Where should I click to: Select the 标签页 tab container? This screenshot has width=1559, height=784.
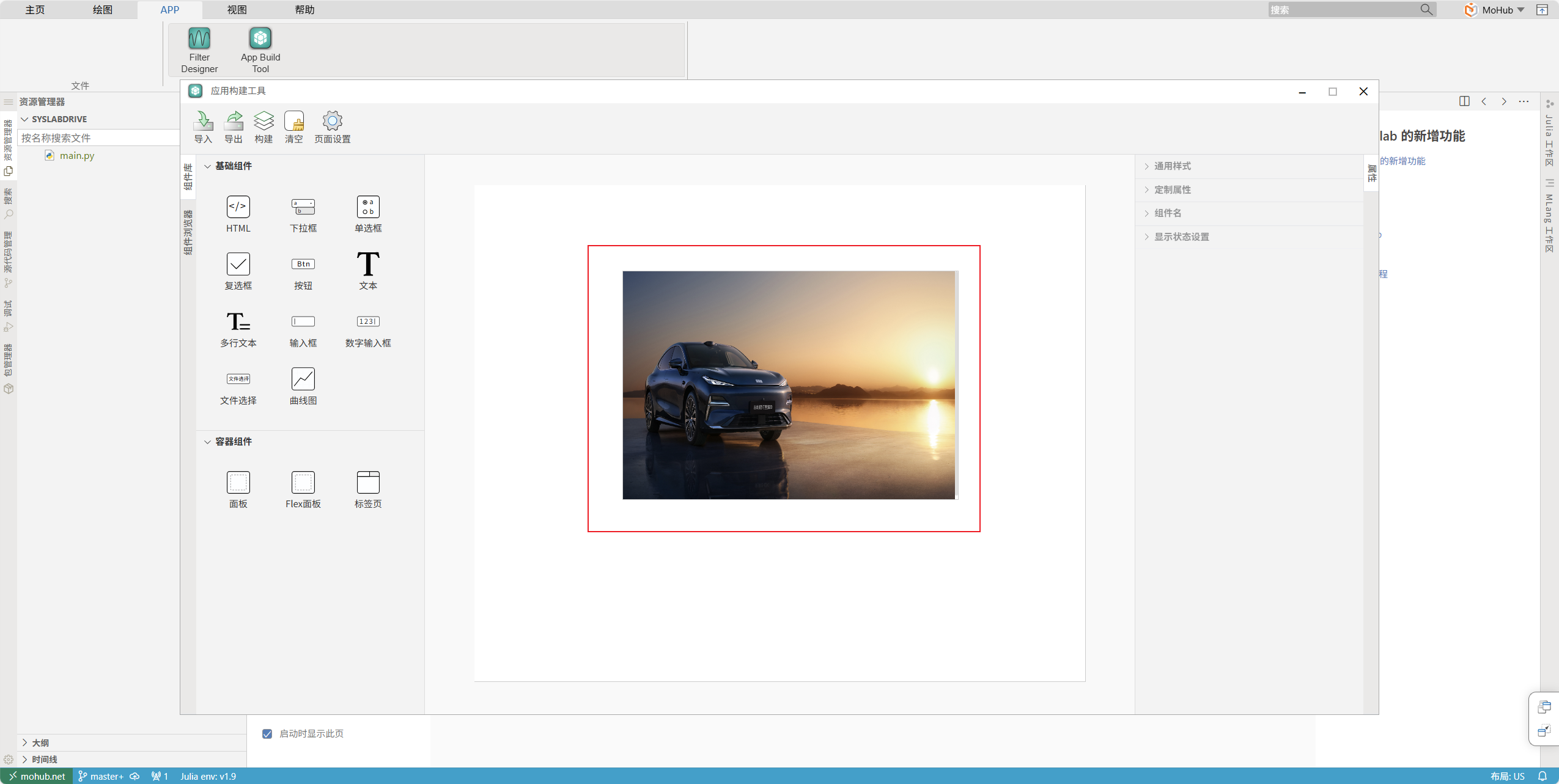[368, 489]
